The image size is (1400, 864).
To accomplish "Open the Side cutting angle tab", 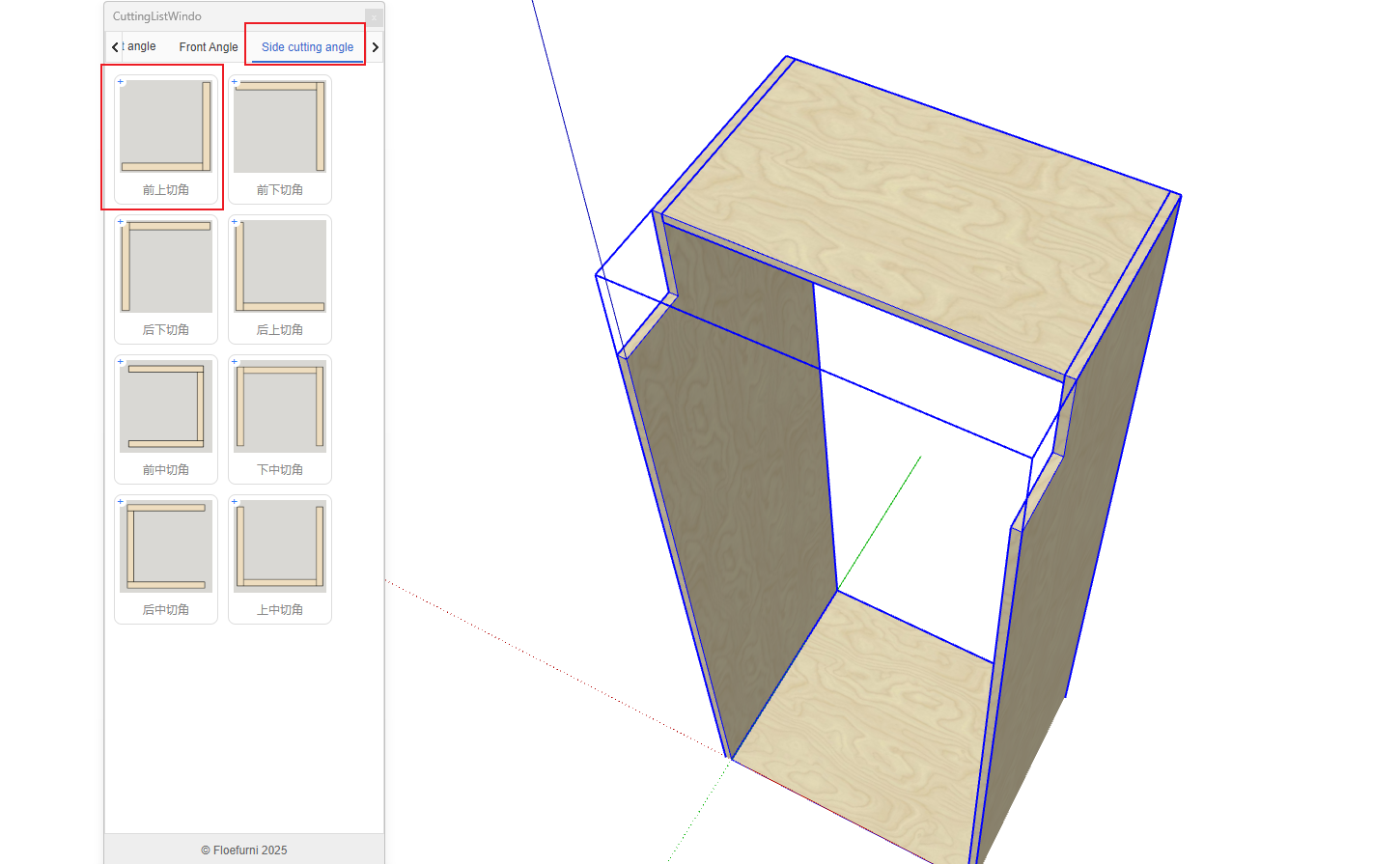I will coord(307,47).
